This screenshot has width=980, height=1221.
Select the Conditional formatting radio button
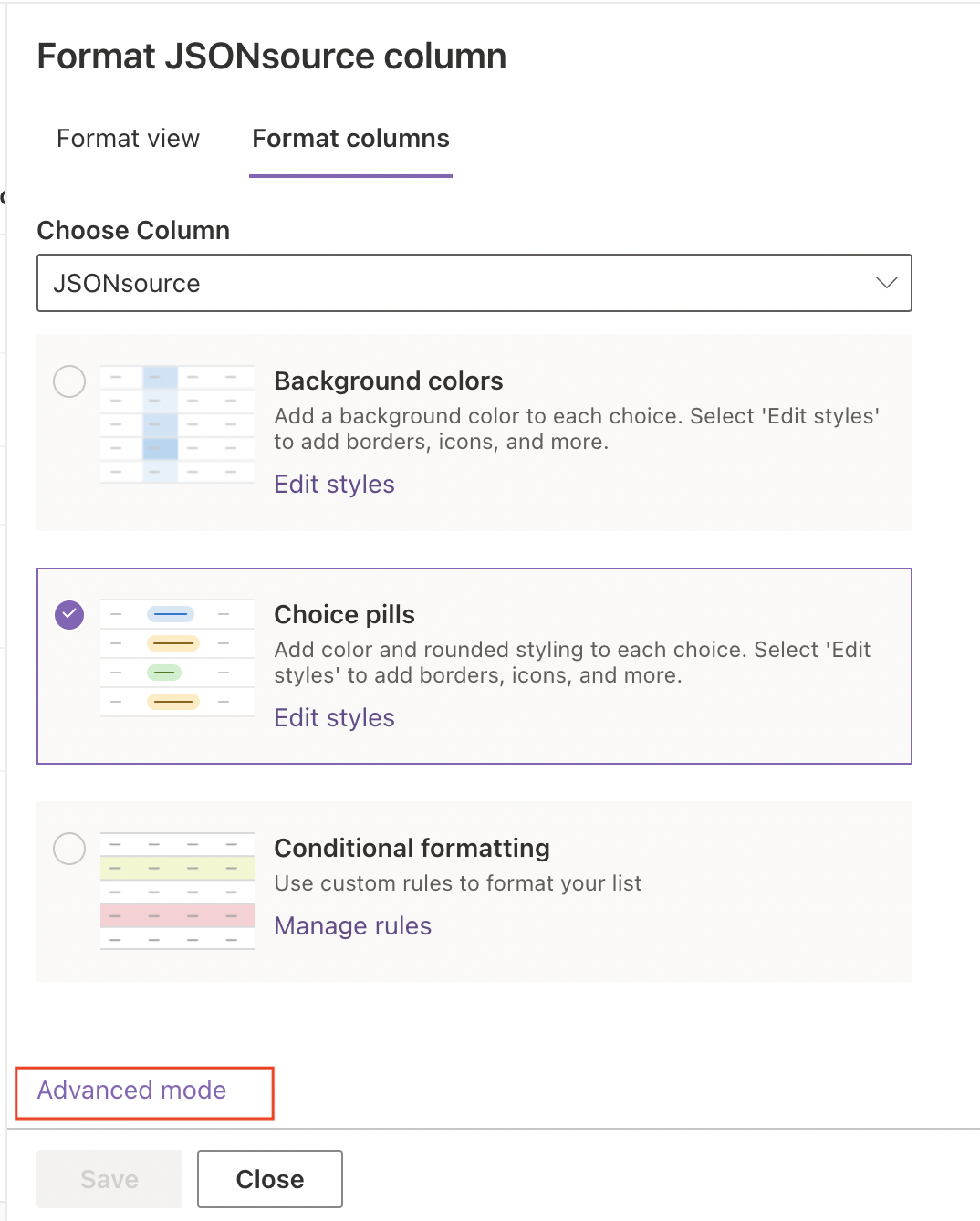[69, 849]
